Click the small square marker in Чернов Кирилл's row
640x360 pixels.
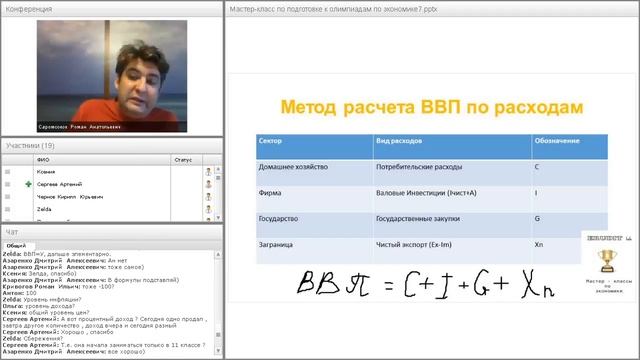(x=7, y=197)
